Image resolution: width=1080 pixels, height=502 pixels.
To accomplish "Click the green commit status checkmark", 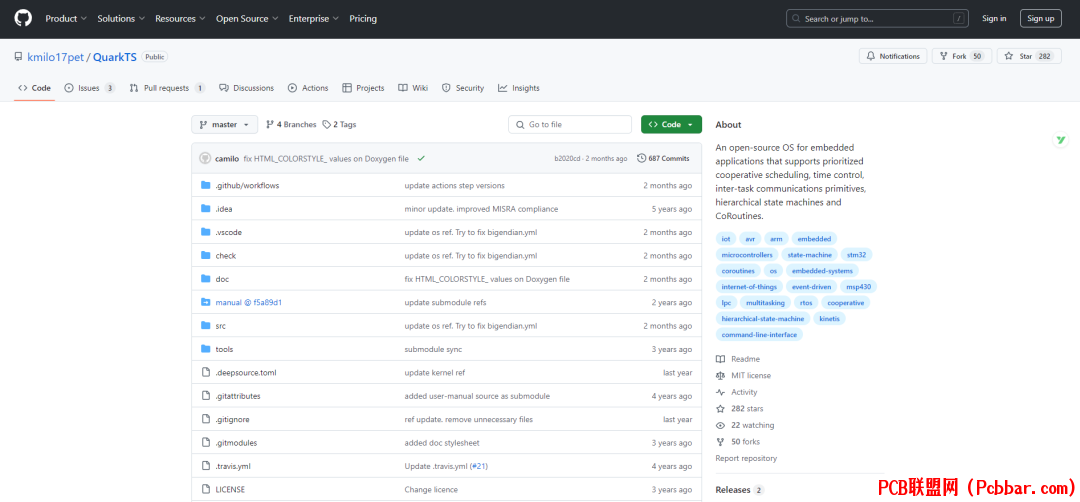I will click(x=421, y=158).
